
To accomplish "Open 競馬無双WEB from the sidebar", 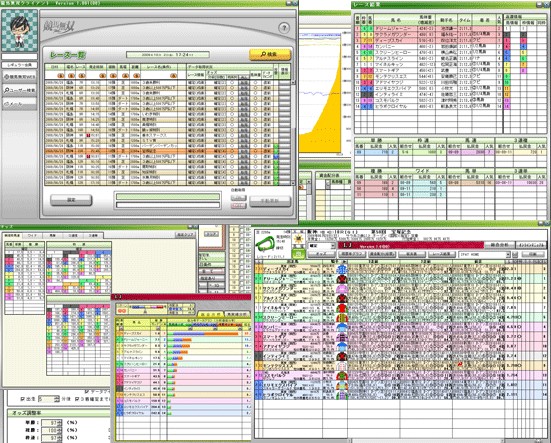I will click(19, 76).
